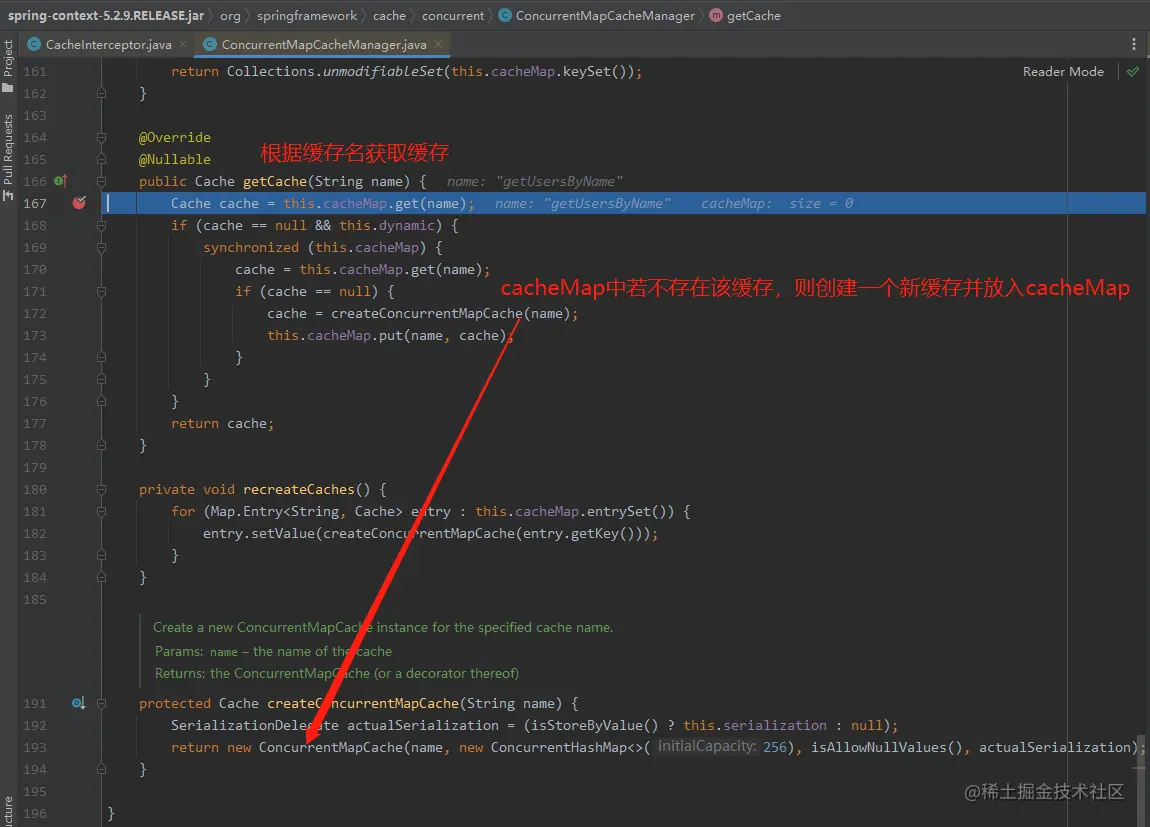The height and width of the screenshot is (827, 1150).
Task: Click isAllowNullValues() on line 193
Action: 886,747
